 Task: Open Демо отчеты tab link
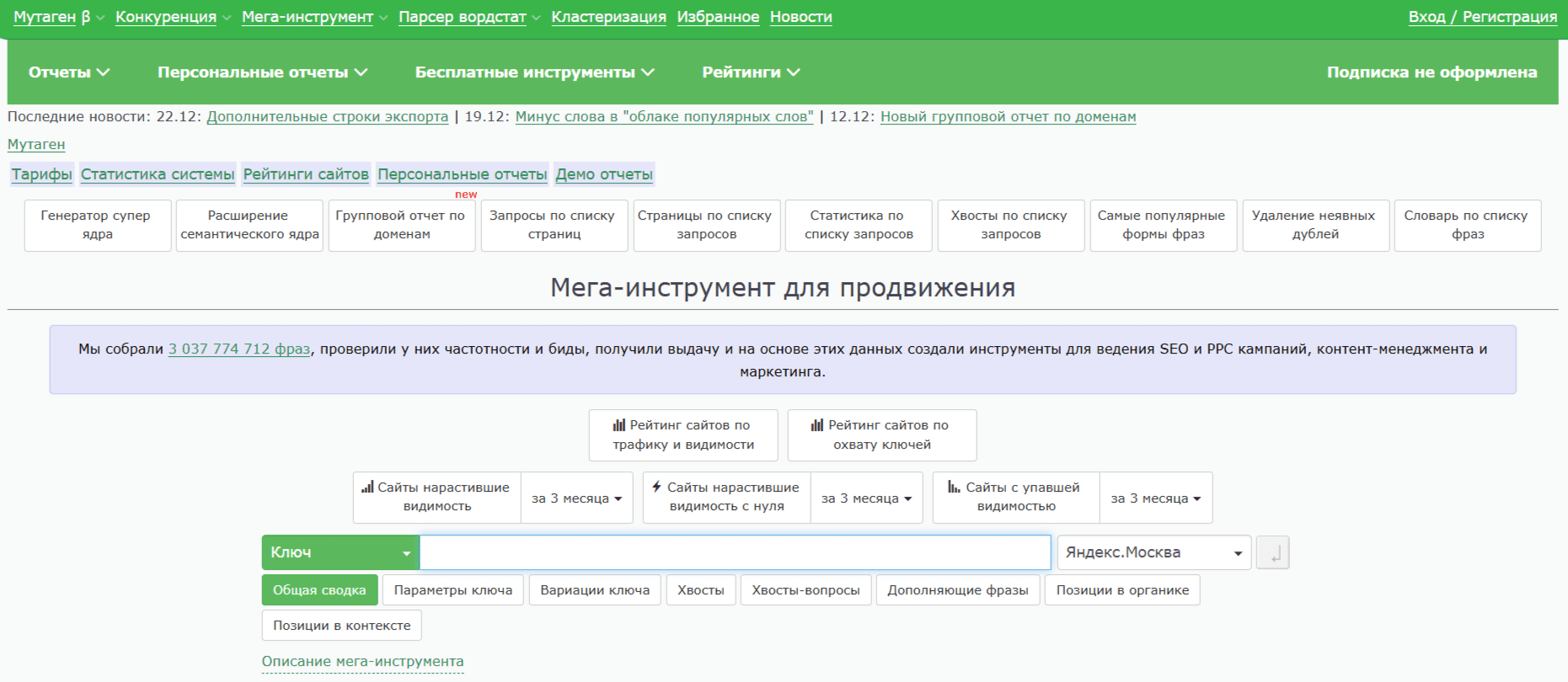tap(604, 174)
